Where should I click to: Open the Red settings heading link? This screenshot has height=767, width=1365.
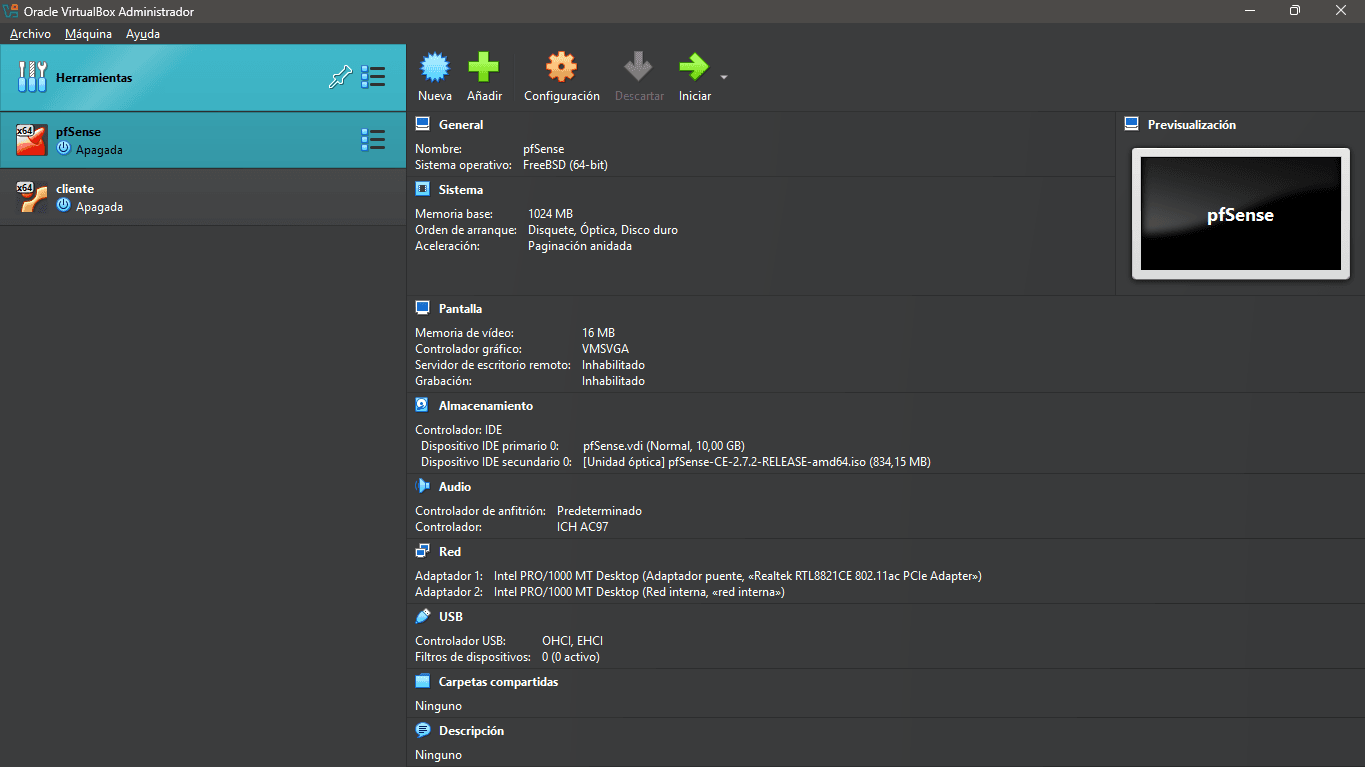tap(450, 552)
